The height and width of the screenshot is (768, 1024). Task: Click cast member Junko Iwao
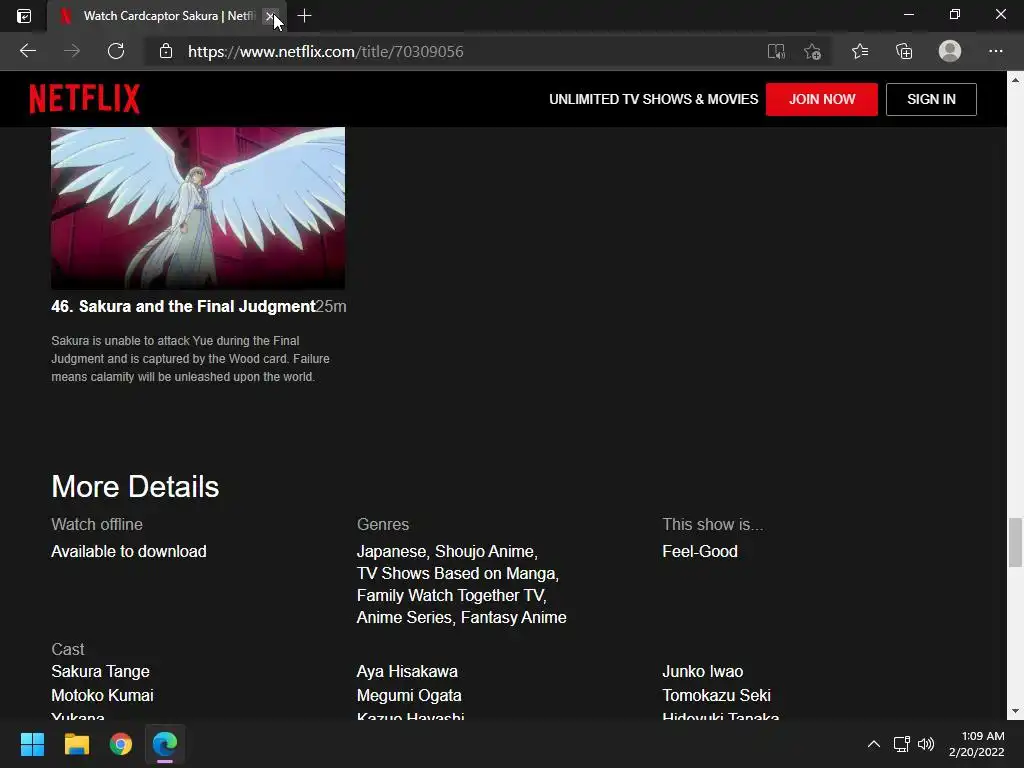(703, 671)
